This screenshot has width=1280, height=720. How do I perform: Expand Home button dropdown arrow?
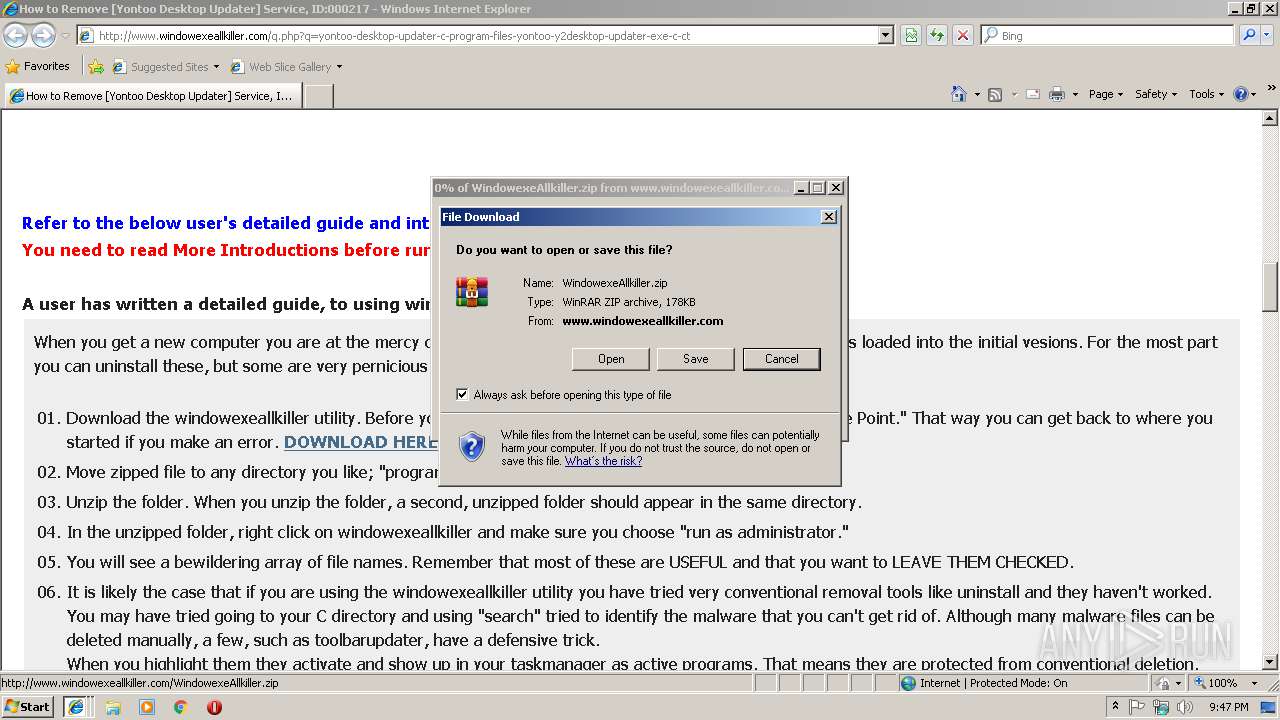pyautogui.click(x=977, y=94)
